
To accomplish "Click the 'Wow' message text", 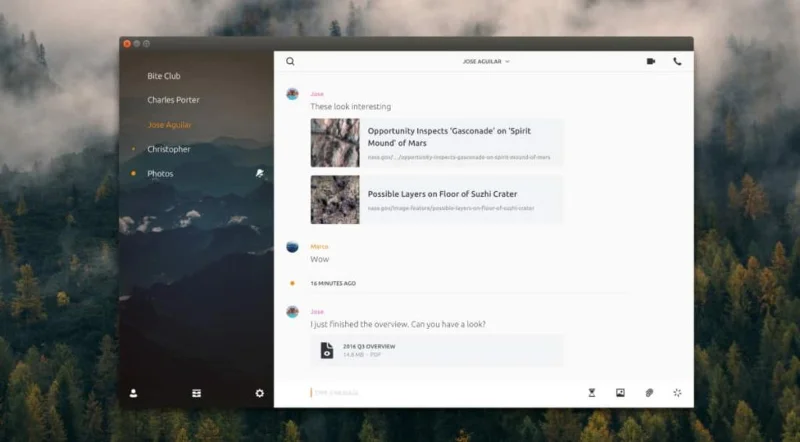I will pos(319,259).
